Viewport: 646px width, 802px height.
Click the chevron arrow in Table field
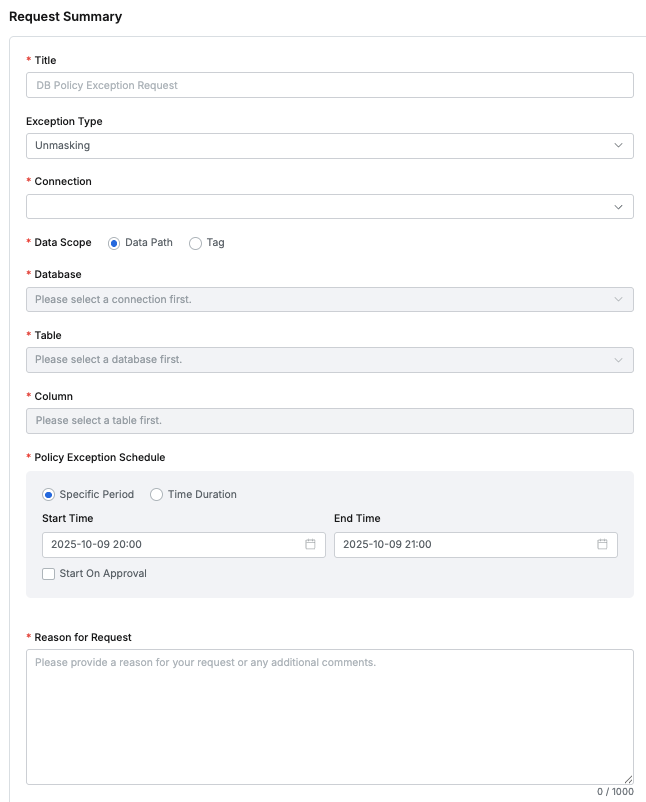[x=618, y=360]
